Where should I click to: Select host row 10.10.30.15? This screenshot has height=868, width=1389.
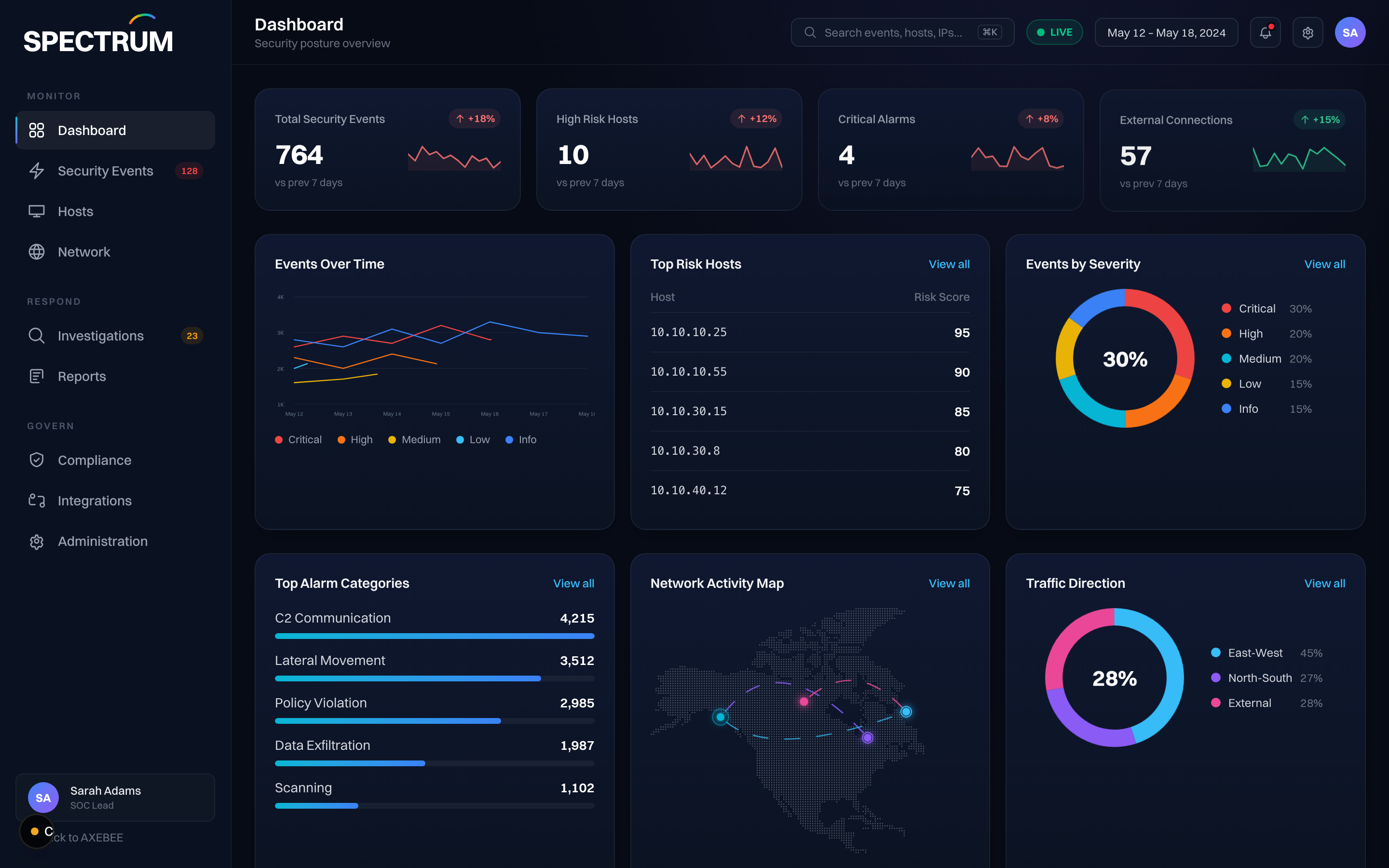[x=810, y=412]
